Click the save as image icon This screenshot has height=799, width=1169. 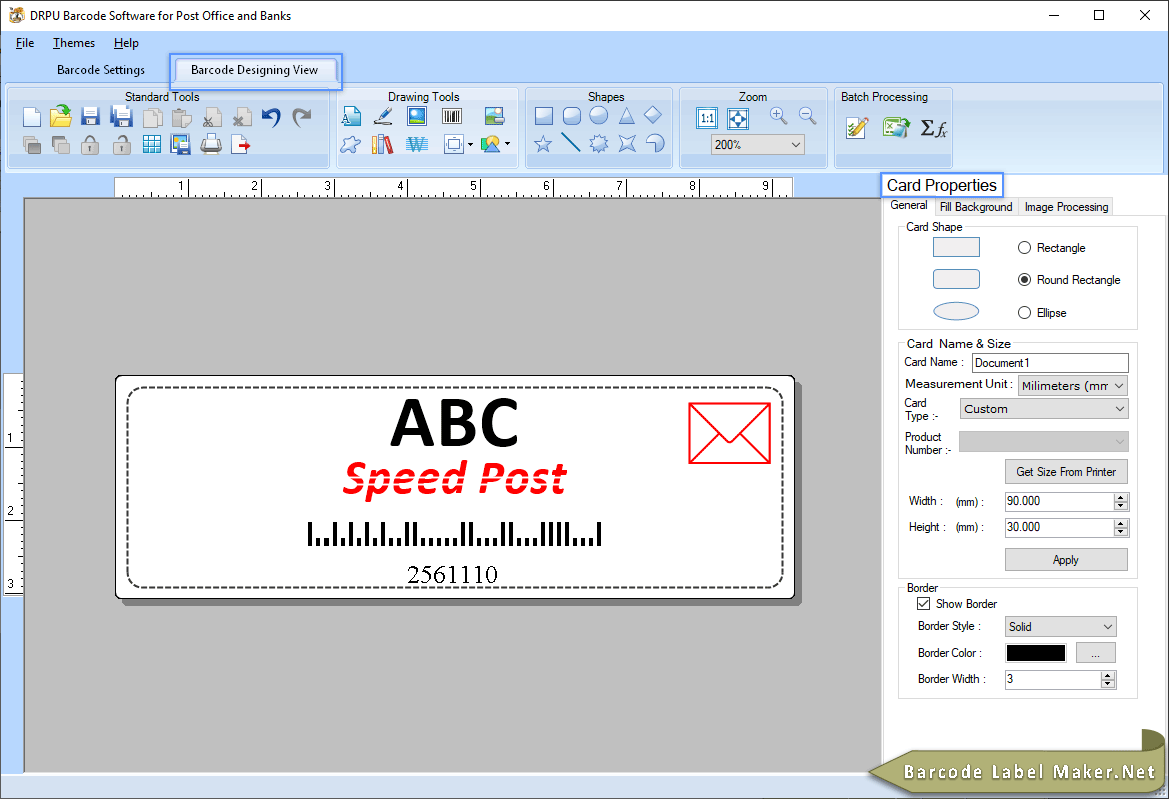pyautogui.click(x=180, y=145)
